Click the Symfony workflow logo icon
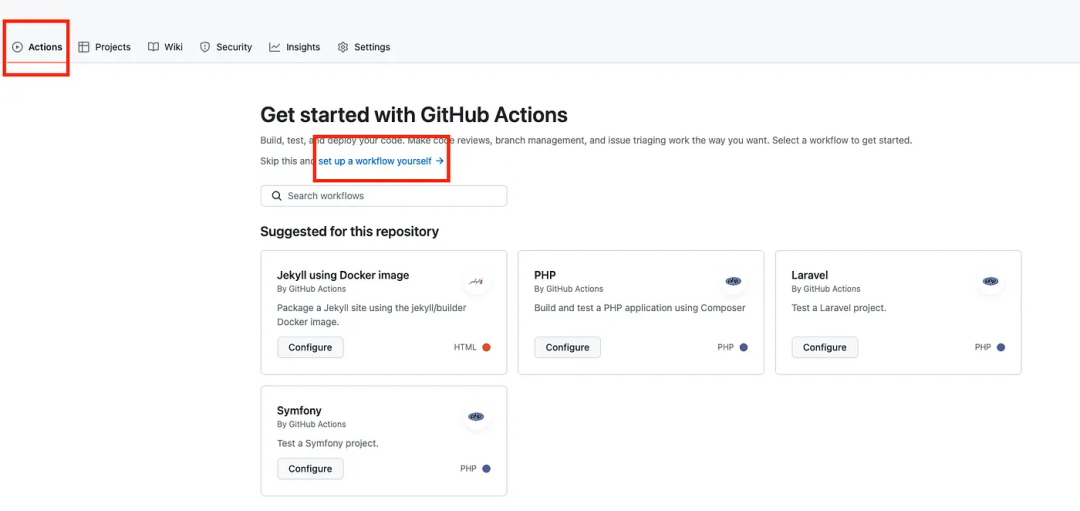This screenshot has height=511, width=1080. click(x=476, y=416)
